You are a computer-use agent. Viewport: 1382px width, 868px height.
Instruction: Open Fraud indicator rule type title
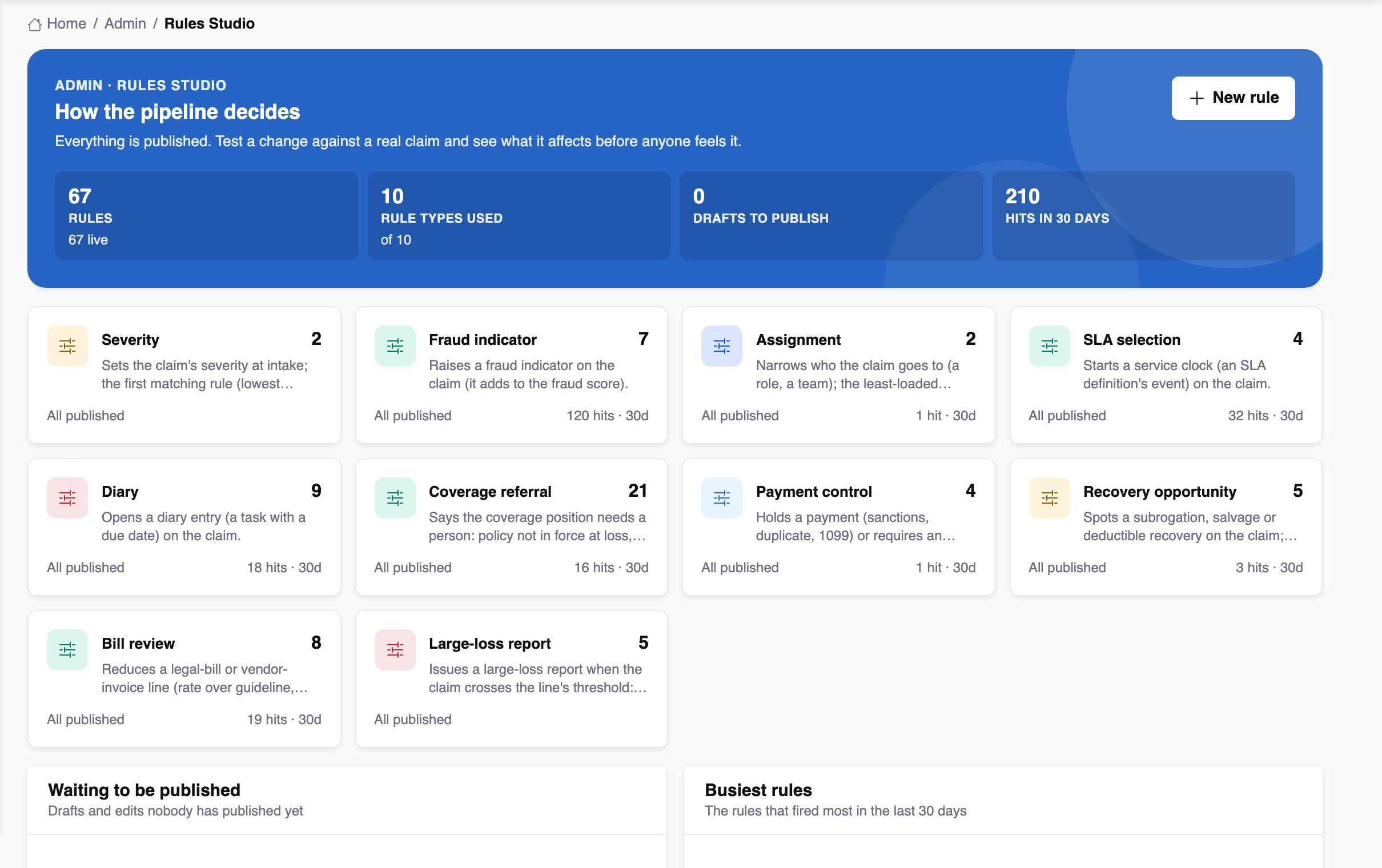[483, 340]
